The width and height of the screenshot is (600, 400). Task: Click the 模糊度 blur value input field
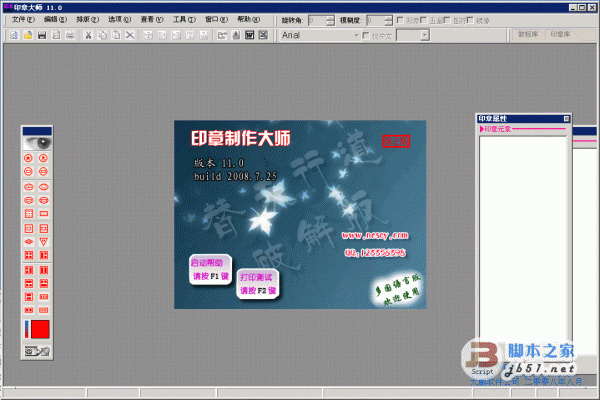pos(375,20)
